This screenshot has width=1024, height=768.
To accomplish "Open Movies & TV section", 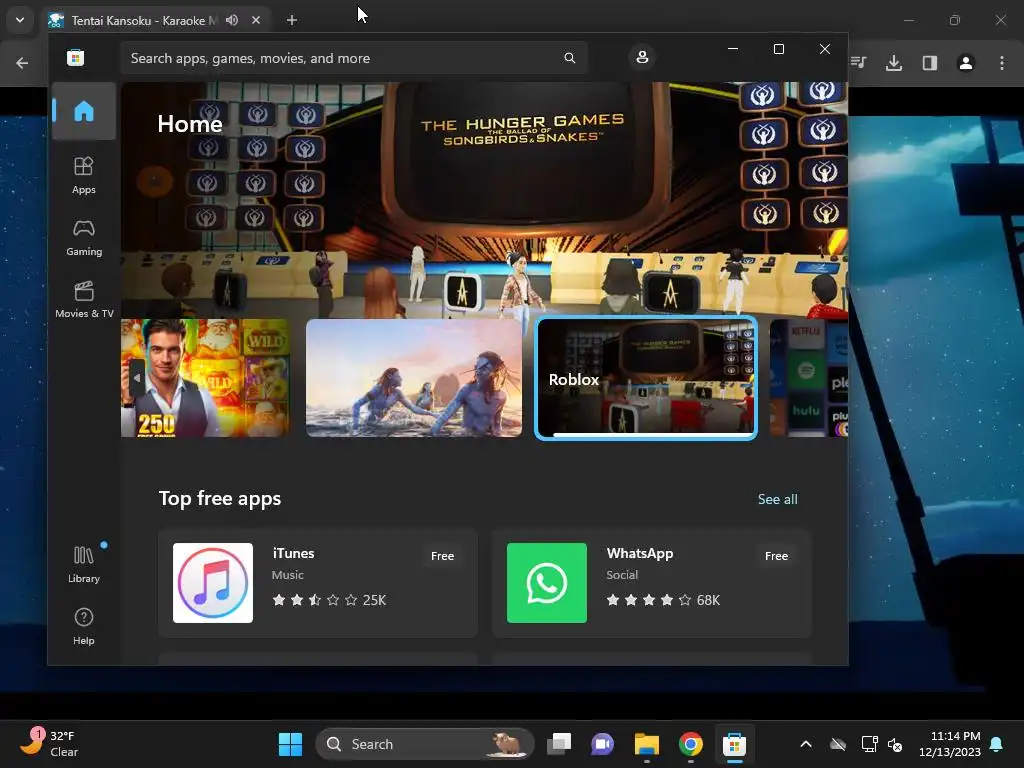I will 84,299.
